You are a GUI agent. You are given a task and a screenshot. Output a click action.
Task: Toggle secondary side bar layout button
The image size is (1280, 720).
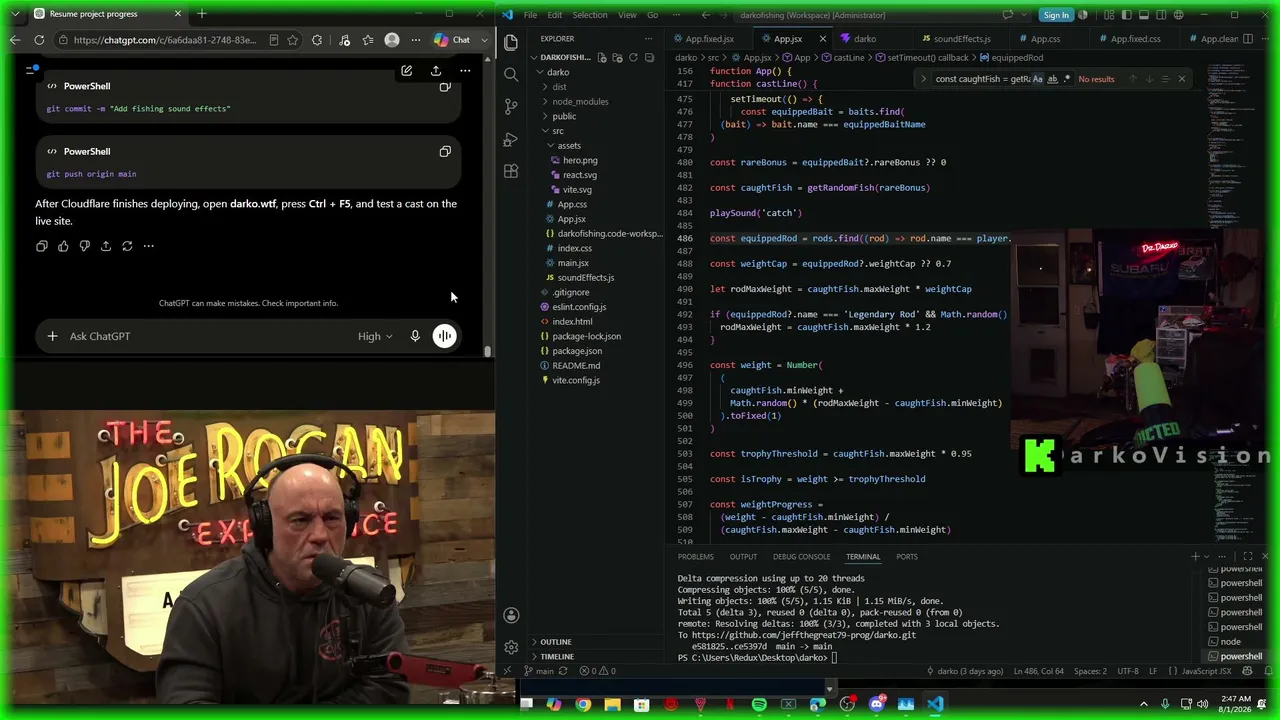click(1163, 15)
